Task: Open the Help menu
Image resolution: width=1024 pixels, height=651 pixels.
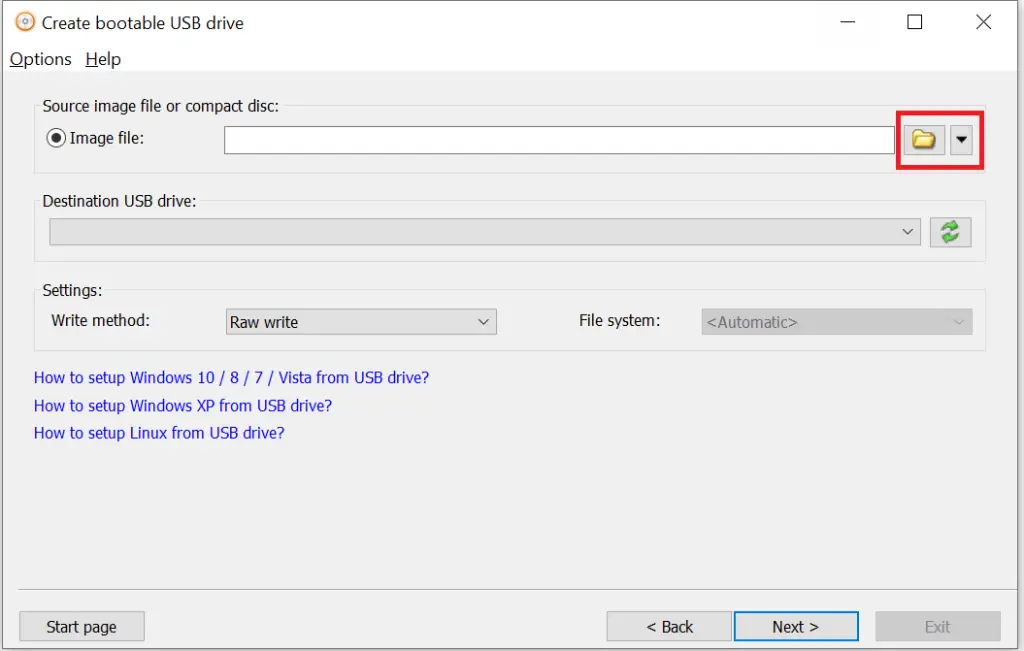Action: pos(102,59)
